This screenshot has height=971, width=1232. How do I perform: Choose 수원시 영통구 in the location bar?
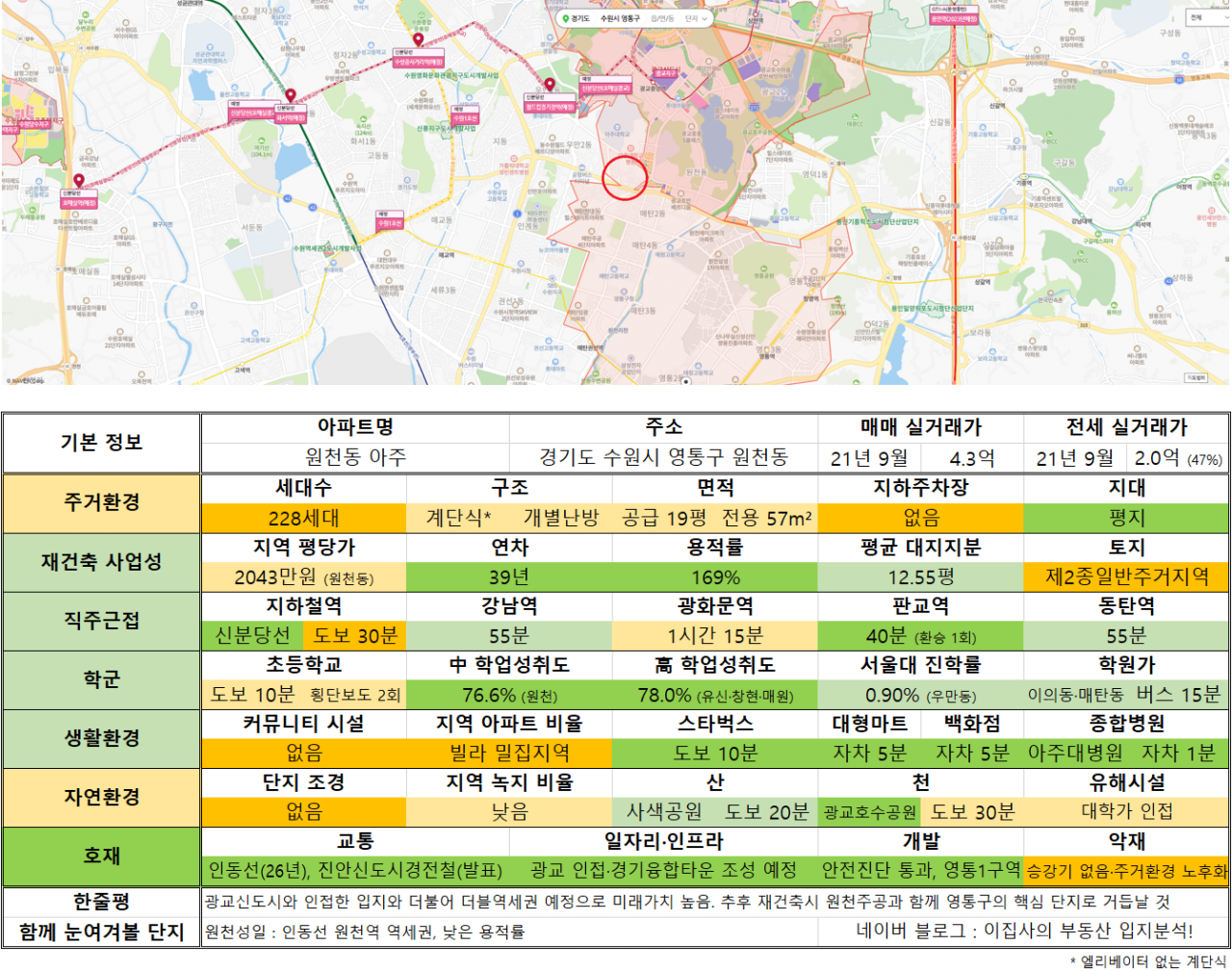click(620, 18)
